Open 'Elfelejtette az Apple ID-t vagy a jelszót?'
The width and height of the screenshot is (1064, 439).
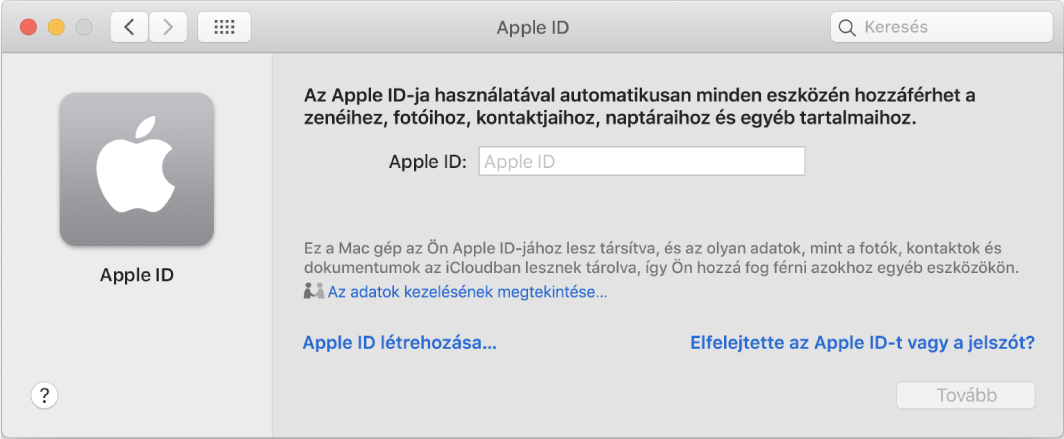tap(862, 344)
